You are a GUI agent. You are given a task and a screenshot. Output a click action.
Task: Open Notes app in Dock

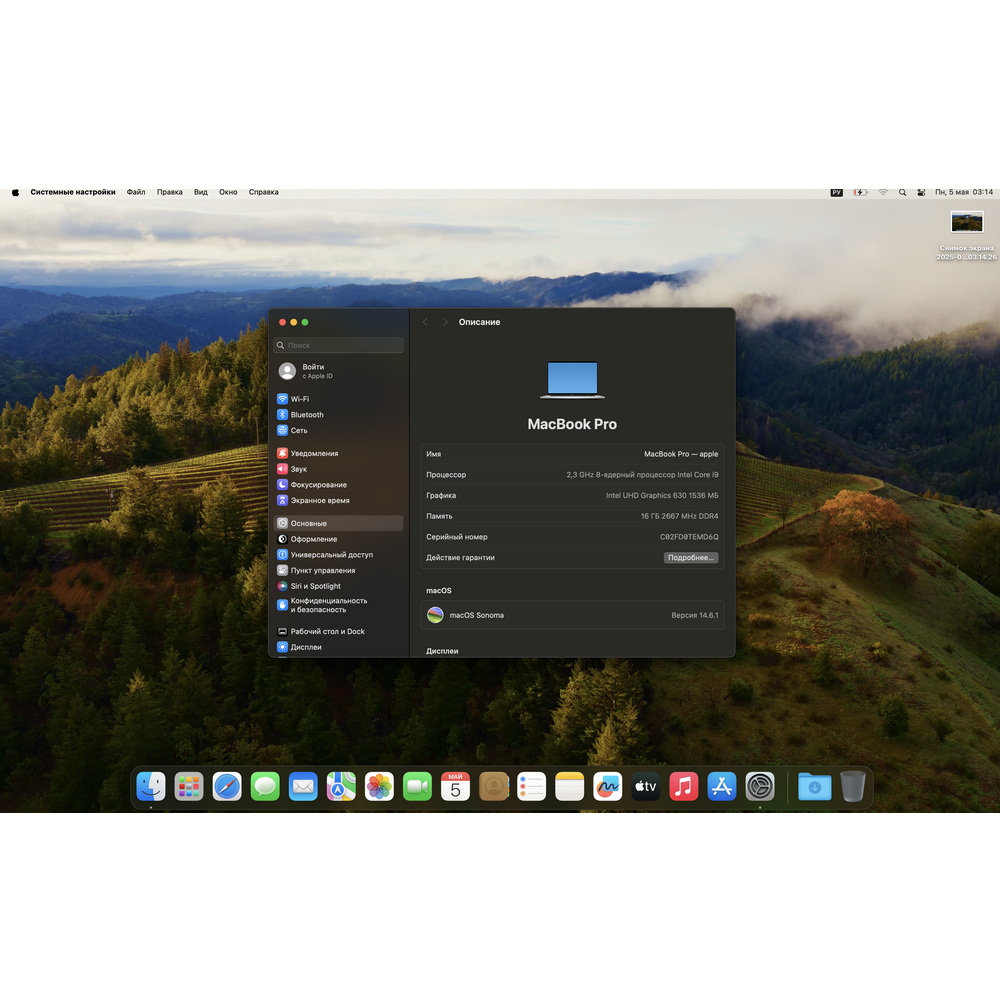pos(570,786)
